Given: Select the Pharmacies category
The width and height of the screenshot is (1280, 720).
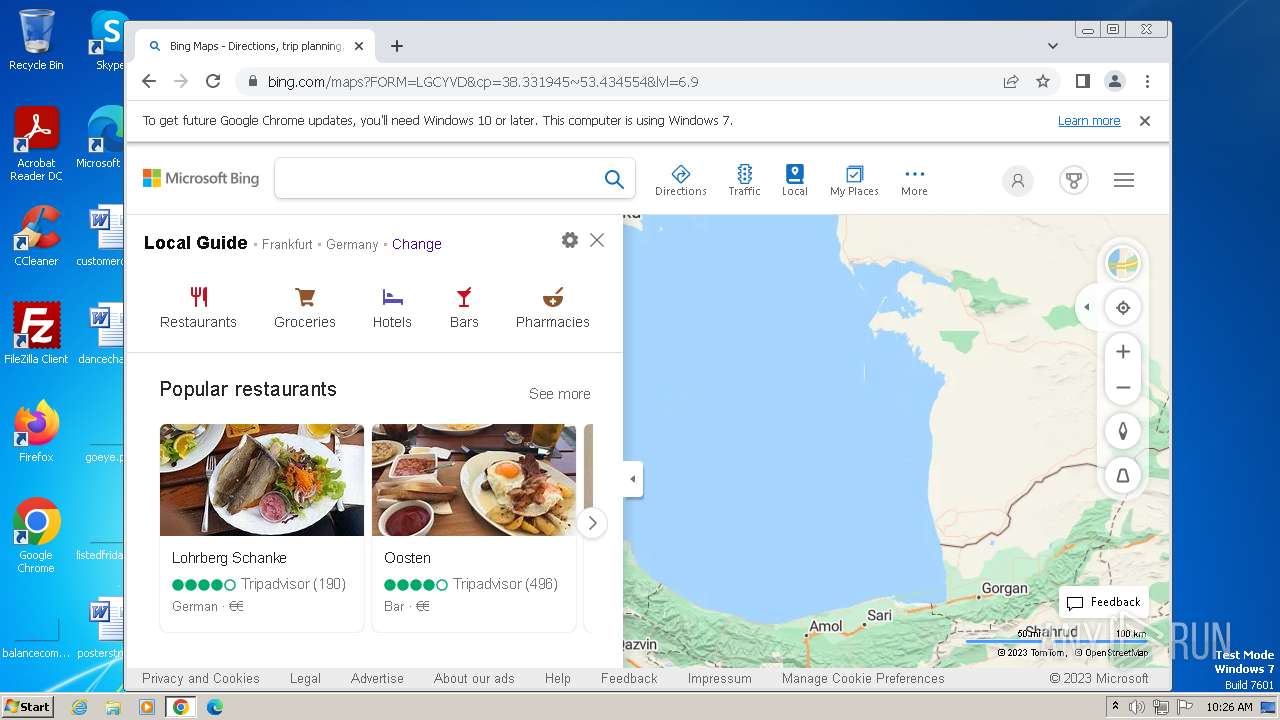Looking at the screenshot, I should pos(553,308).
